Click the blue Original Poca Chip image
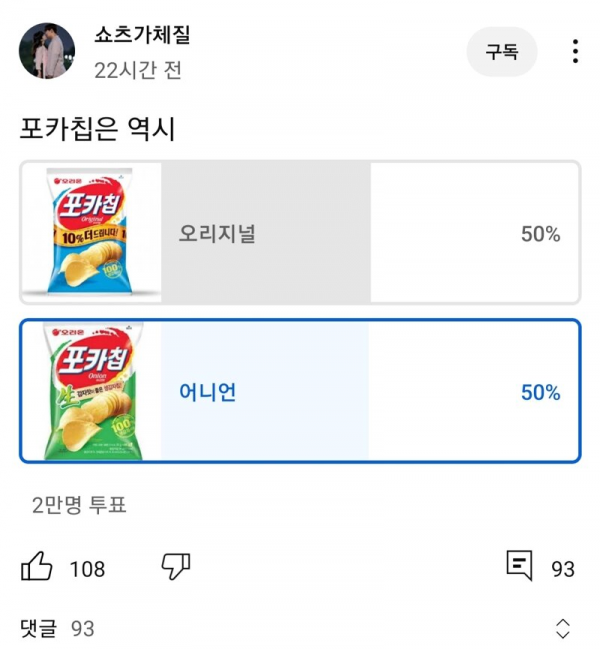600x649 pixels. [x=91, y=232]
